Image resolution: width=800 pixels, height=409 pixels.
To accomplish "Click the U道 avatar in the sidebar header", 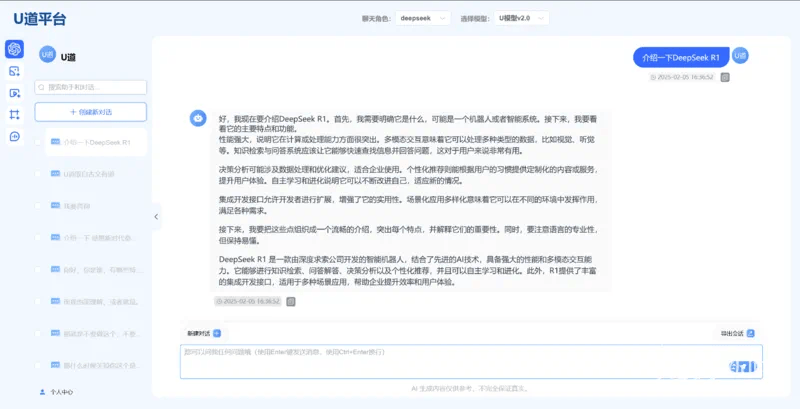I will pos(47,54).
